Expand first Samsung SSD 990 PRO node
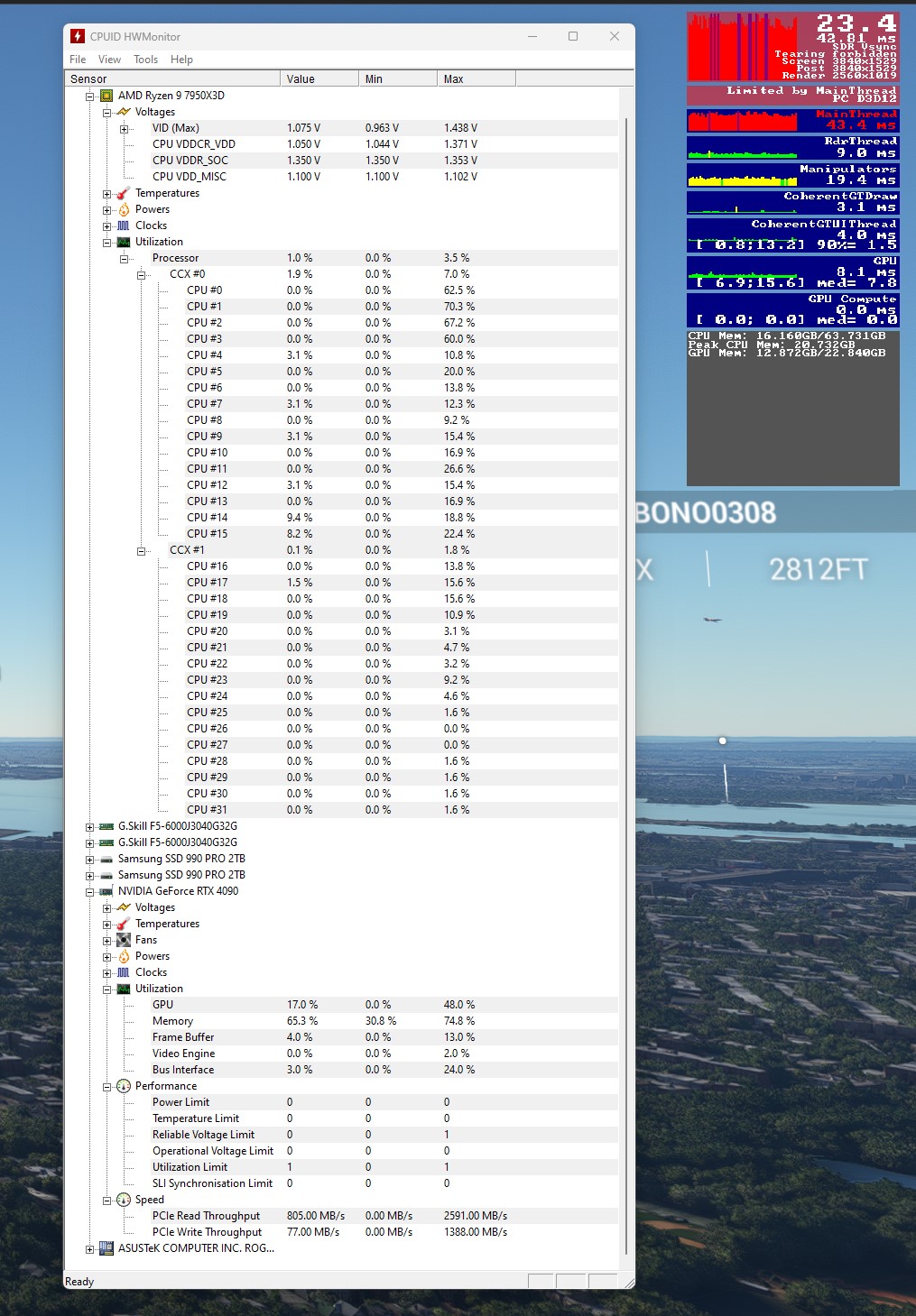Image resolution: width=916 pixels, height=1316 pixels. (x=89, y=859)
